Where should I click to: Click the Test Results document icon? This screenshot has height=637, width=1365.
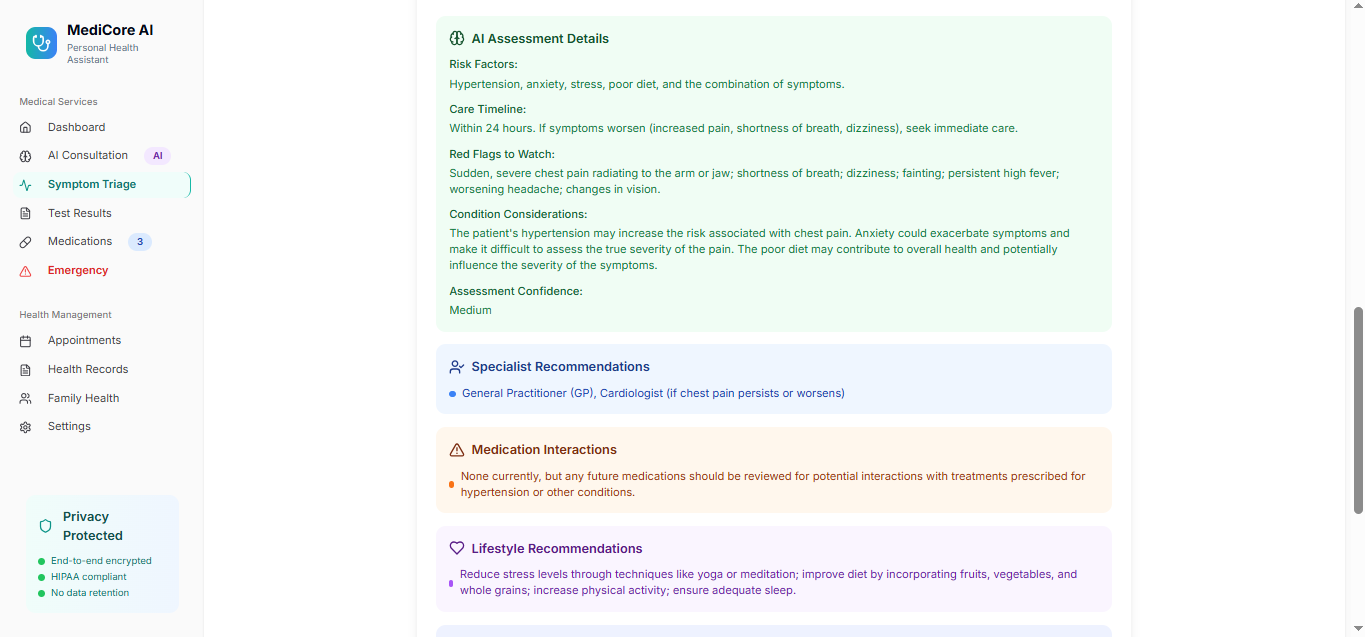(x=26, y=213)
